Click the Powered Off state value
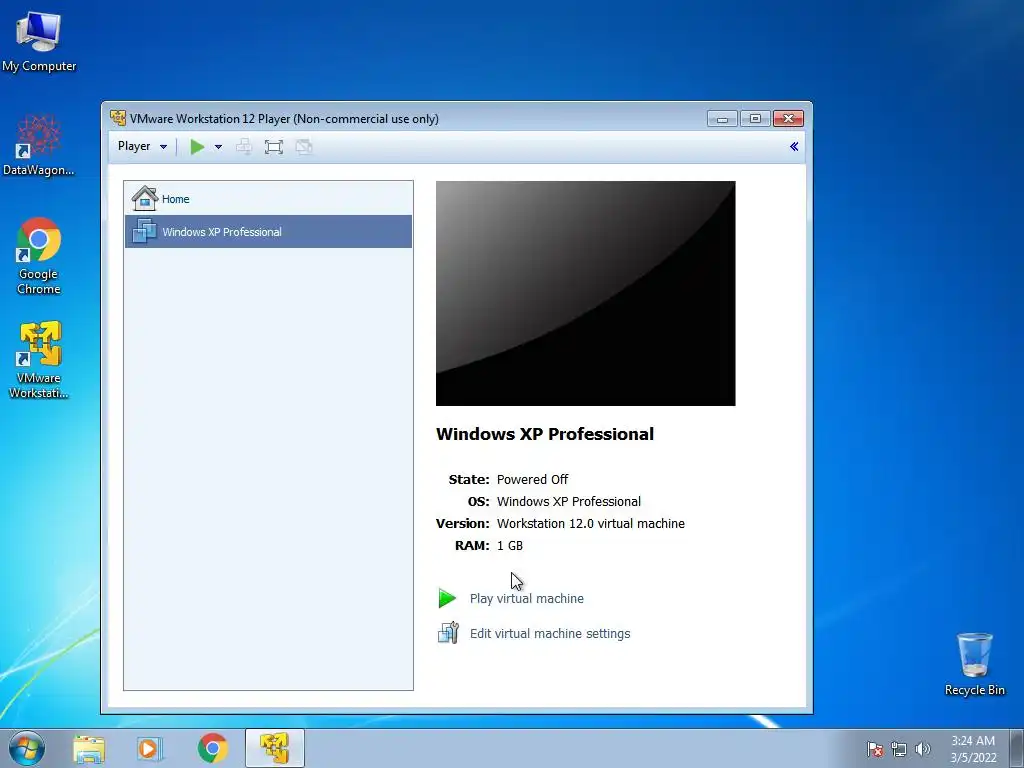The height and width of the screenshot is (768, 1024). pos(532,479)
